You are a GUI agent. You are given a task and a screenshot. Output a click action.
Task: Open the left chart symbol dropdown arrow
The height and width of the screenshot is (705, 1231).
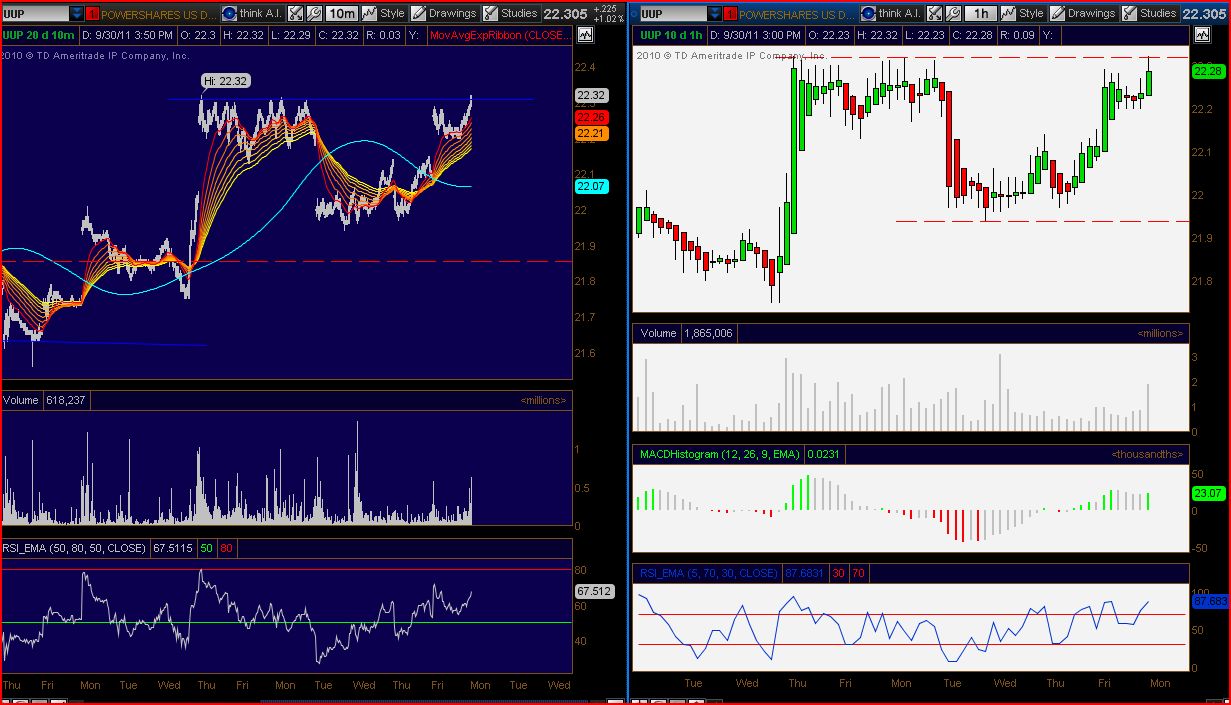coord(77,13)
